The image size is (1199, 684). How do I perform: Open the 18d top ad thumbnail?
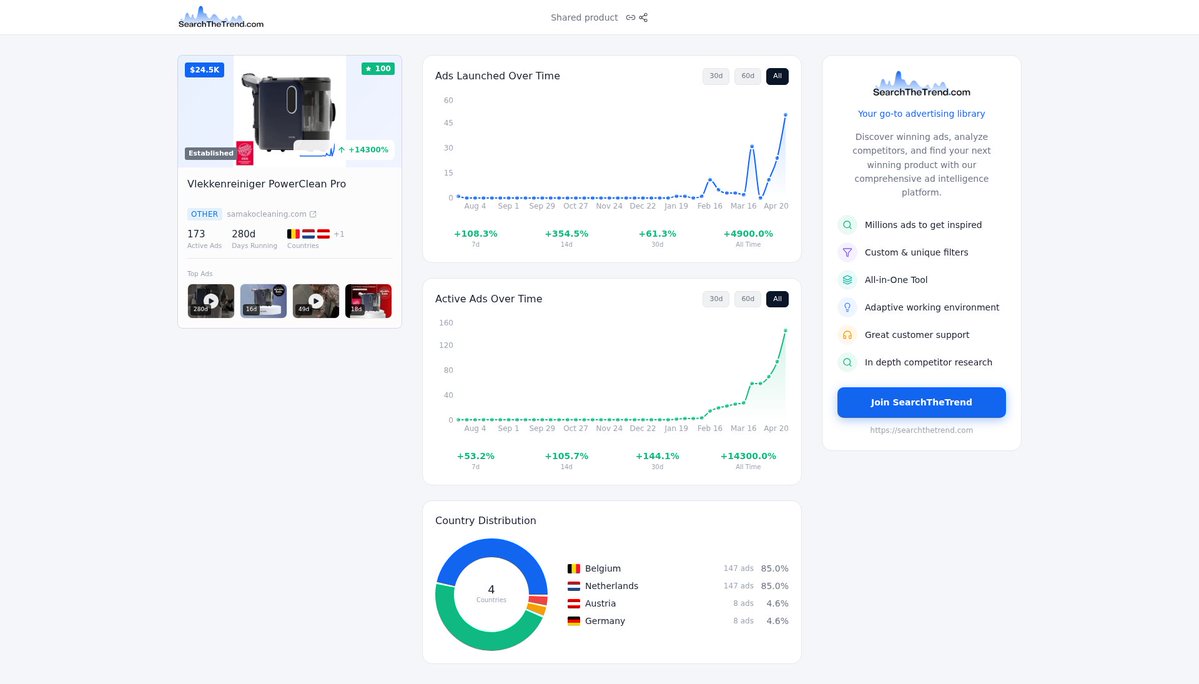(368, 301)
